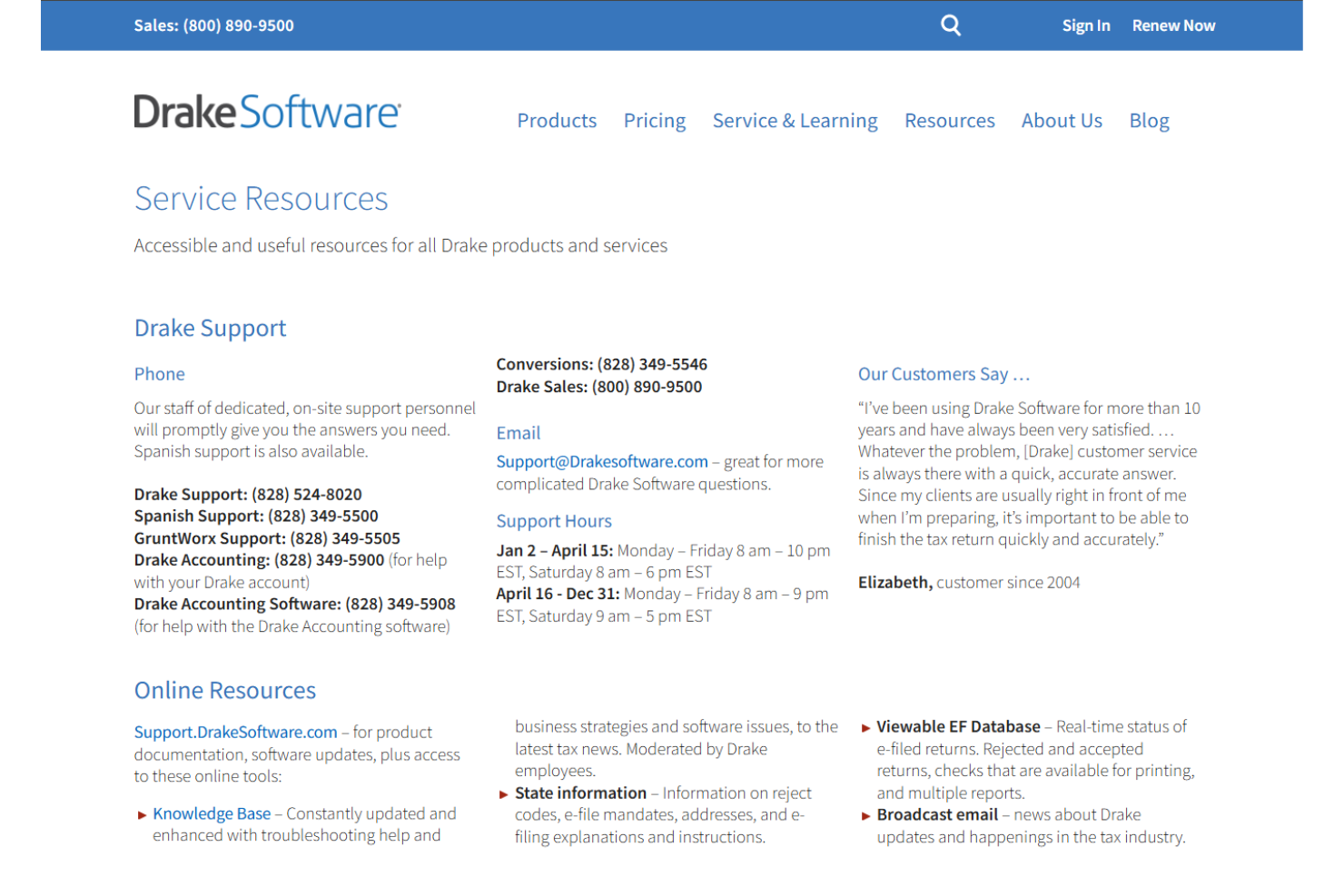Click Renew Now in top bar
The width and height of the screenshot is (1344, 896).
1173,25
